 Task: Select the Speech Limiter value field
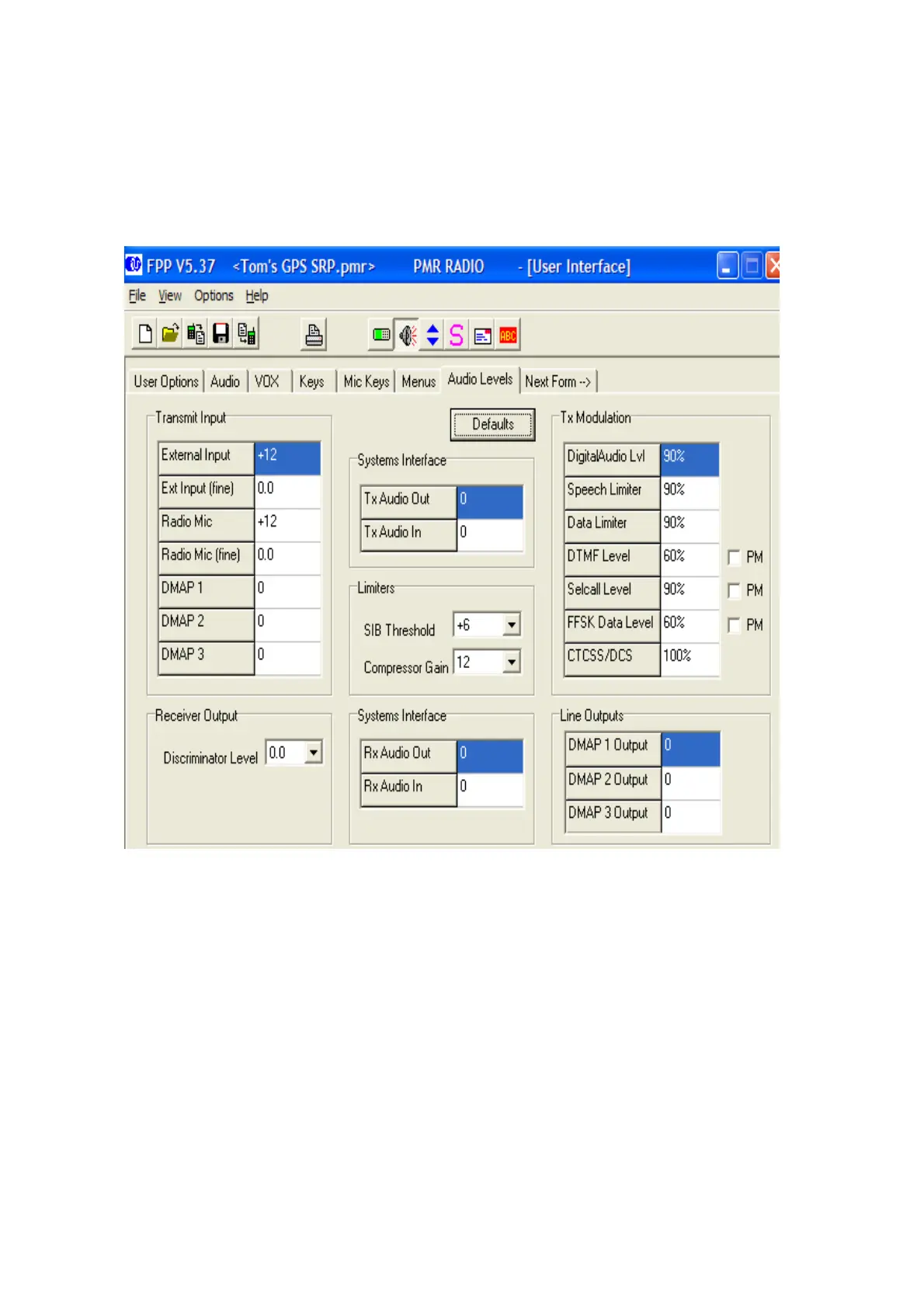coord(690,492)
